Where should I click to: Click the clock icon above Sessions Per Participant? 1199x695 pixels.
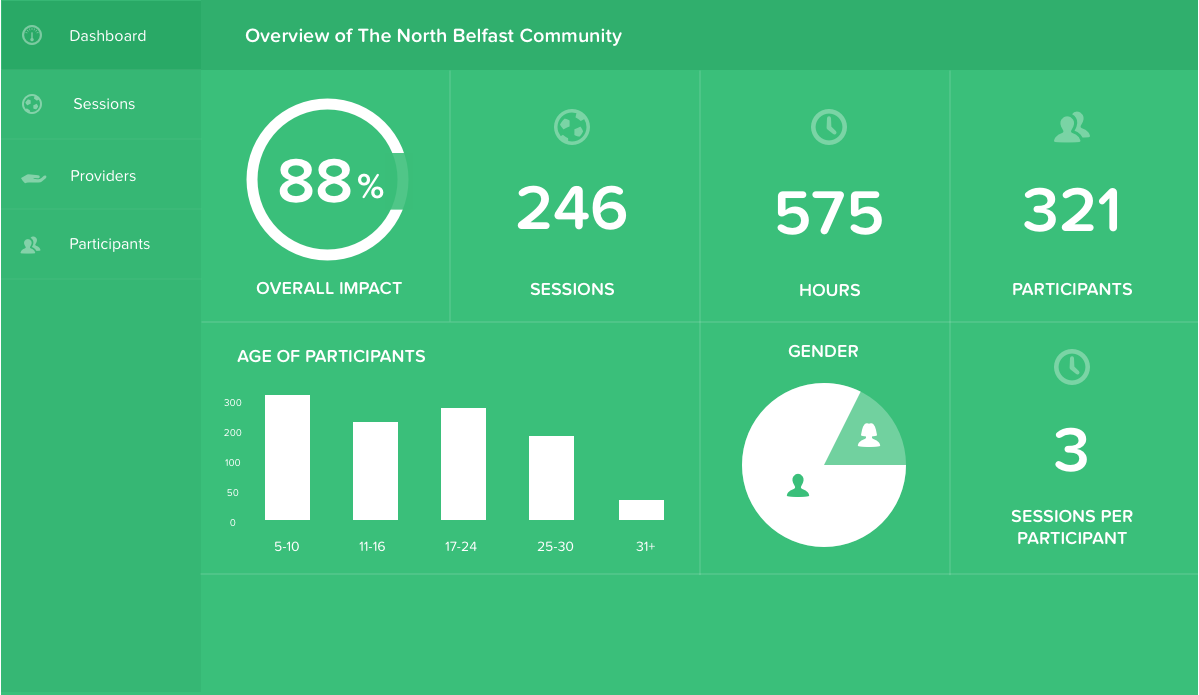[x=1071, y=367]
